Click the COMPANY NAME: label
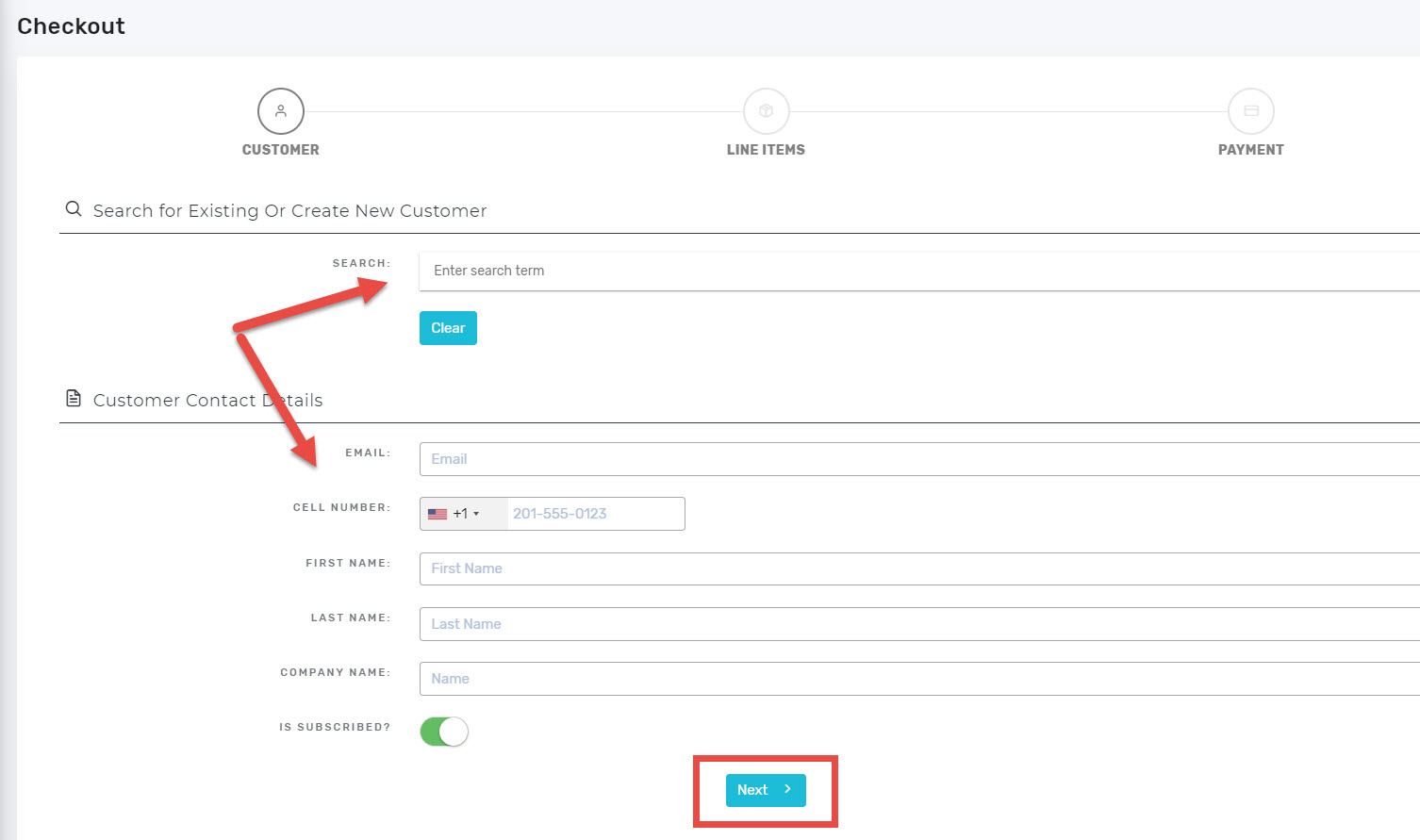1420x840 pixels. pyautogui.click(x=336, y=672)
